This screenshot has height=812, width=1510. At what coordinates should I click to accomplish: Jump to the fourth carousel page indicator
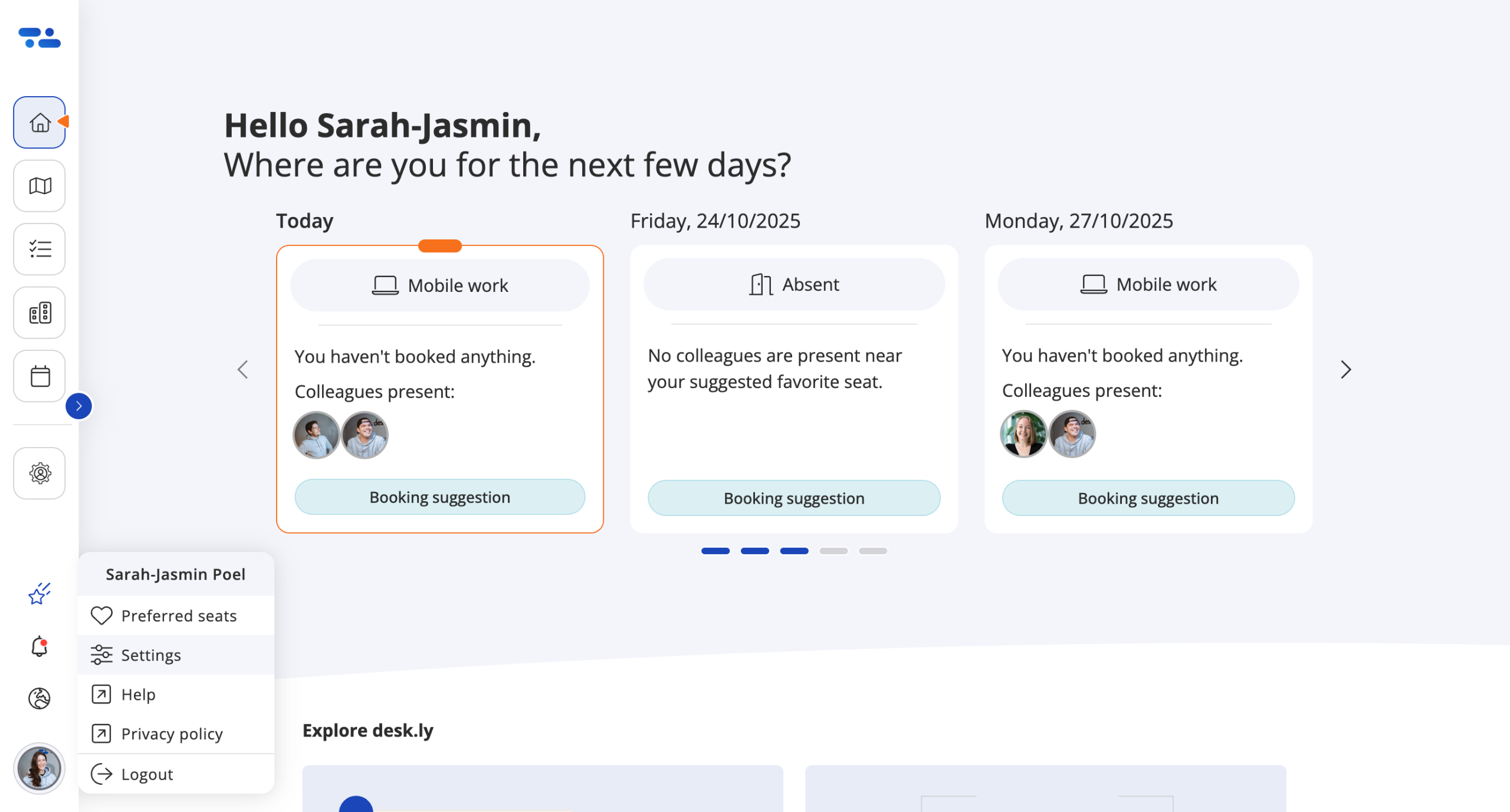coord(833,551)
